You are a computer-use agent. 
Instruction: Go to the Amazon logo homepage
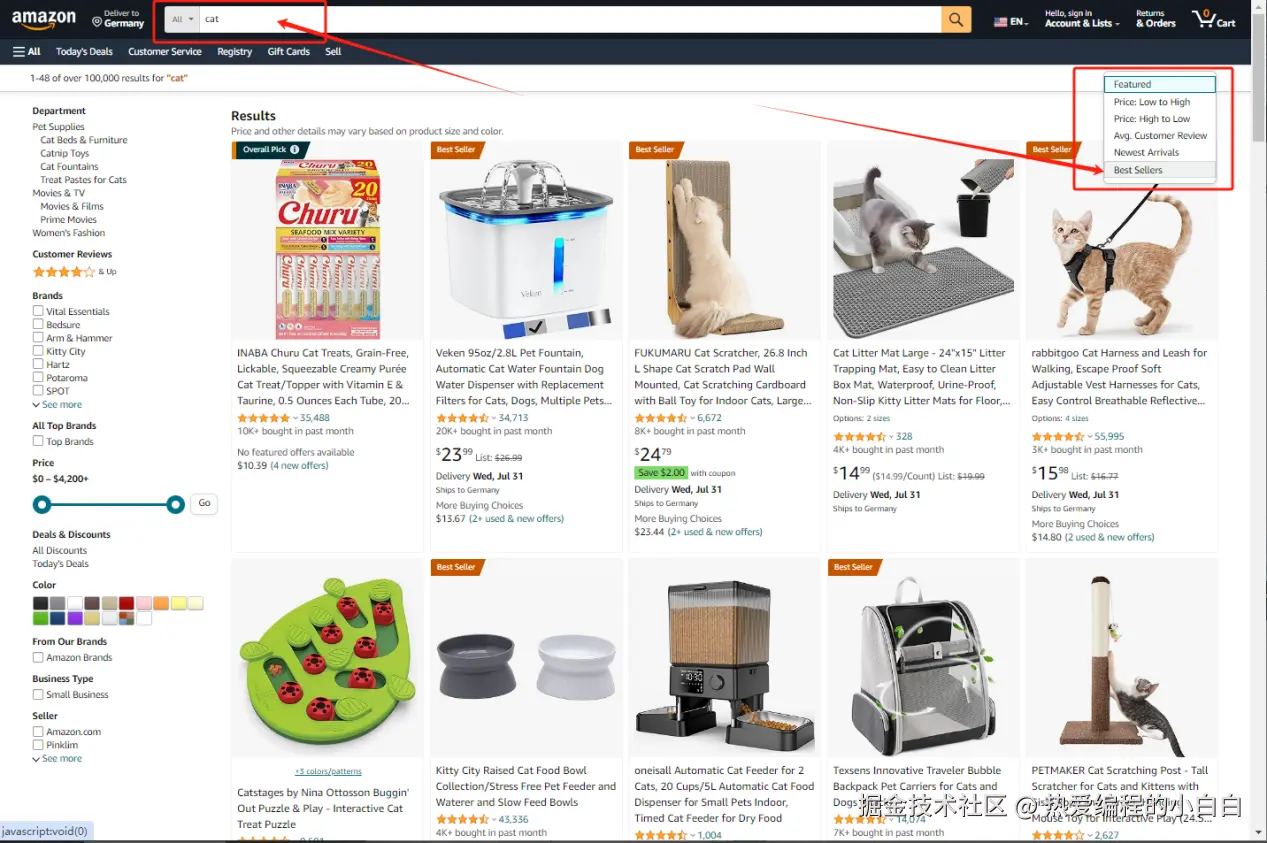(x=44, y=19)
